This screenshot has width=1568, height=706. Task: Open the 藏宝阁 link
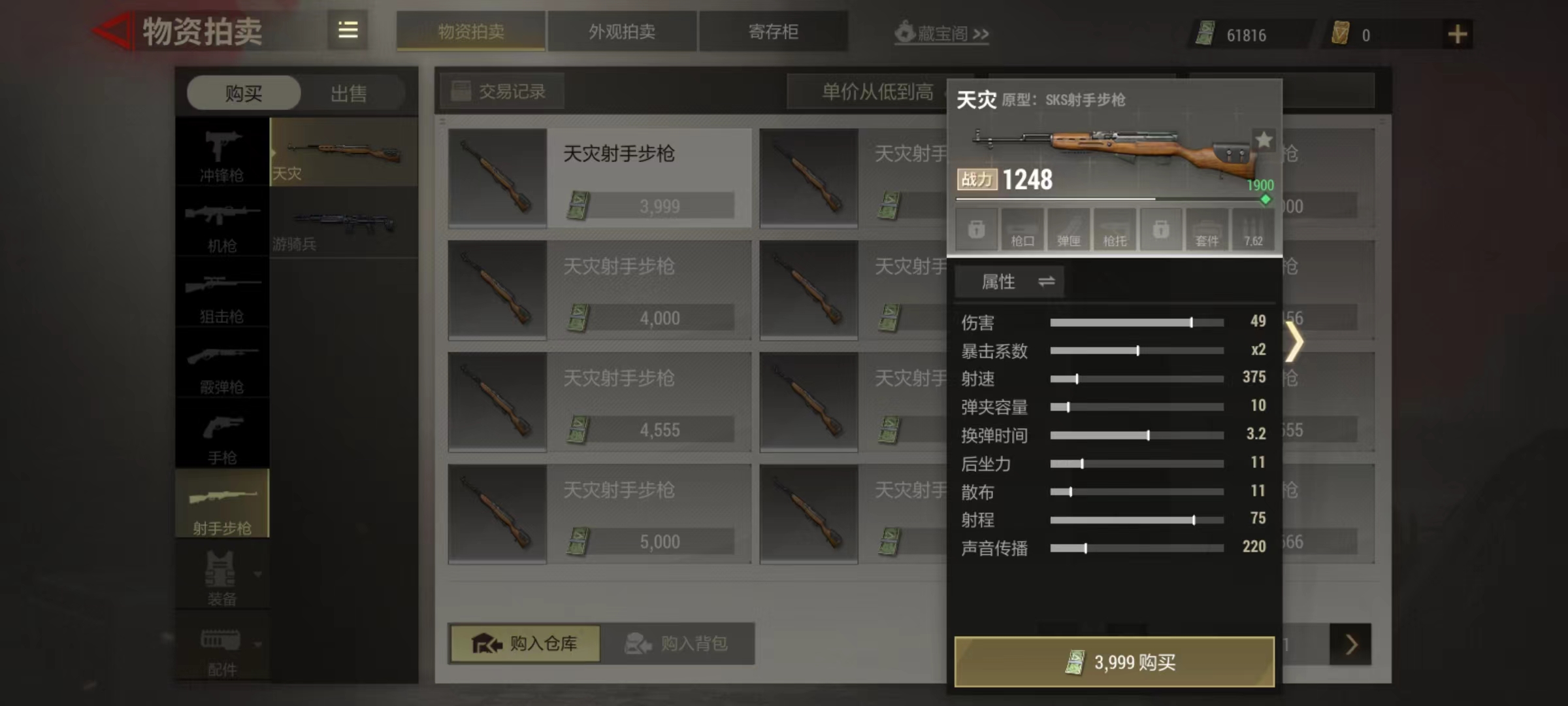pyautogui.click(x=941, y=33)
